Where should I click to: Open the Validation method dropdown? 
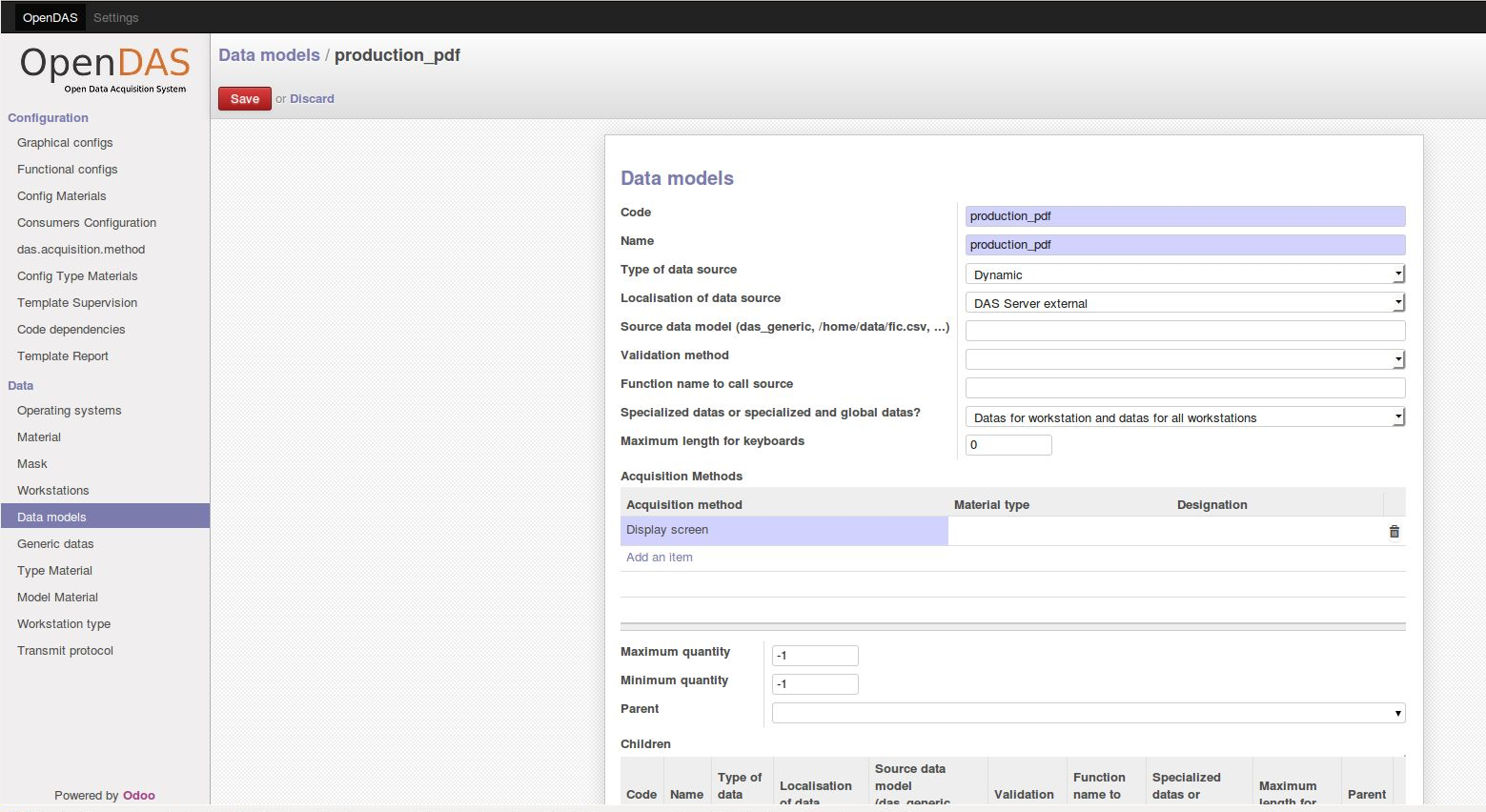click(x=1185, y=359)
